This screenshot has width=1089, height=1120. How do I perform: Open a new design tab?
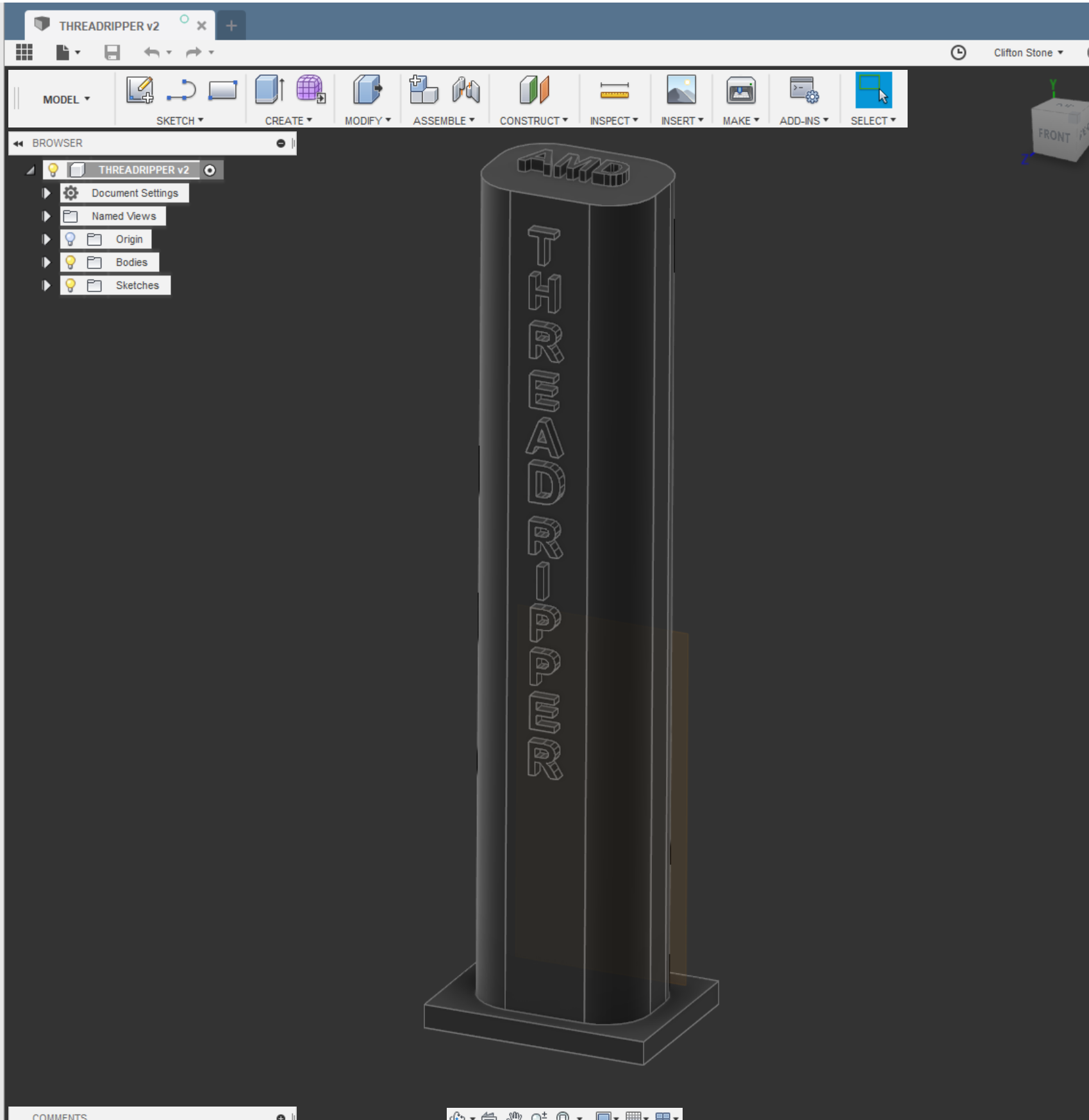click(231, 26)
